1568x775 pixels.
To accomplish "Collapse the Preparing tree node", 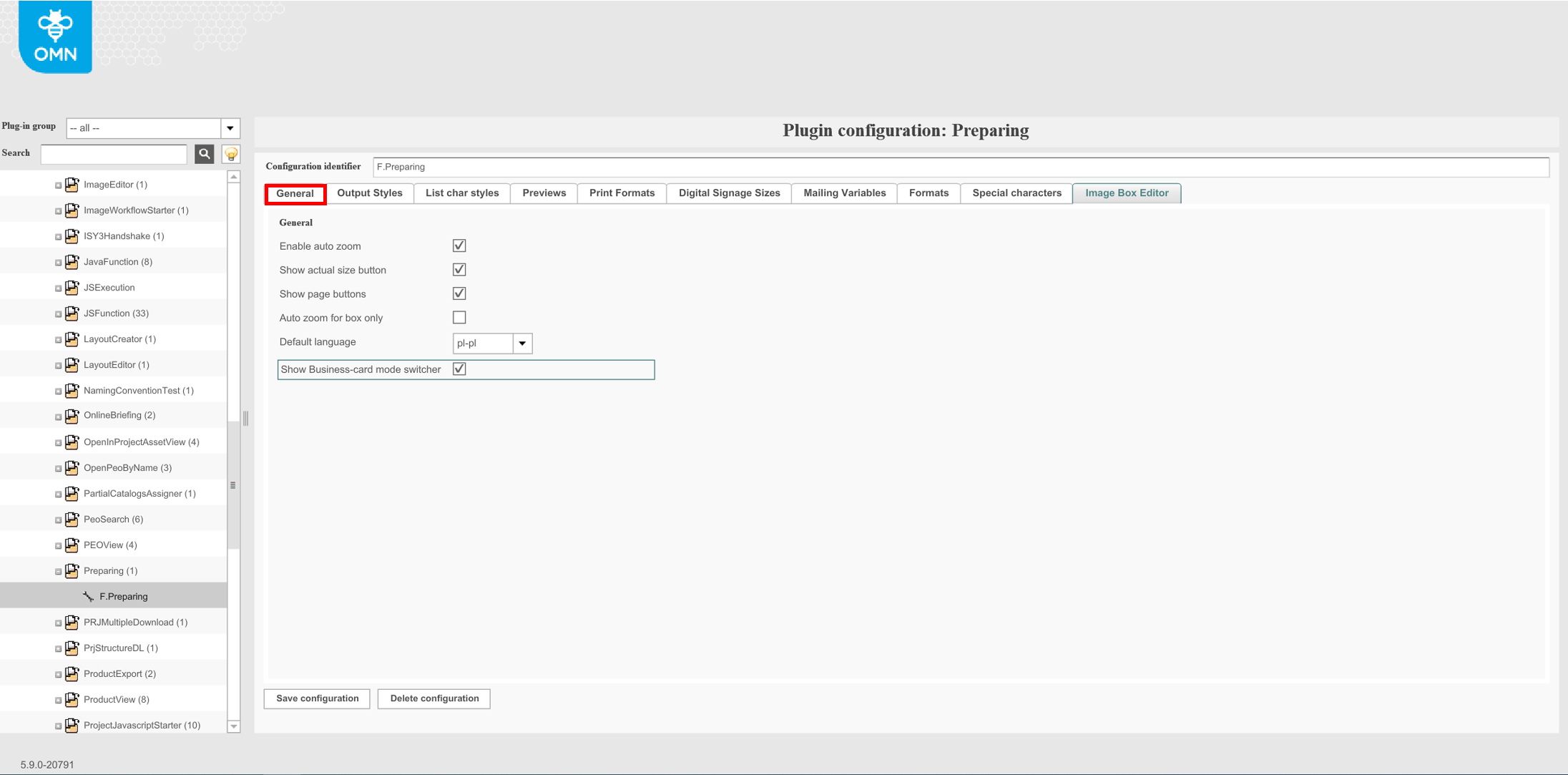I will point(59,571).
